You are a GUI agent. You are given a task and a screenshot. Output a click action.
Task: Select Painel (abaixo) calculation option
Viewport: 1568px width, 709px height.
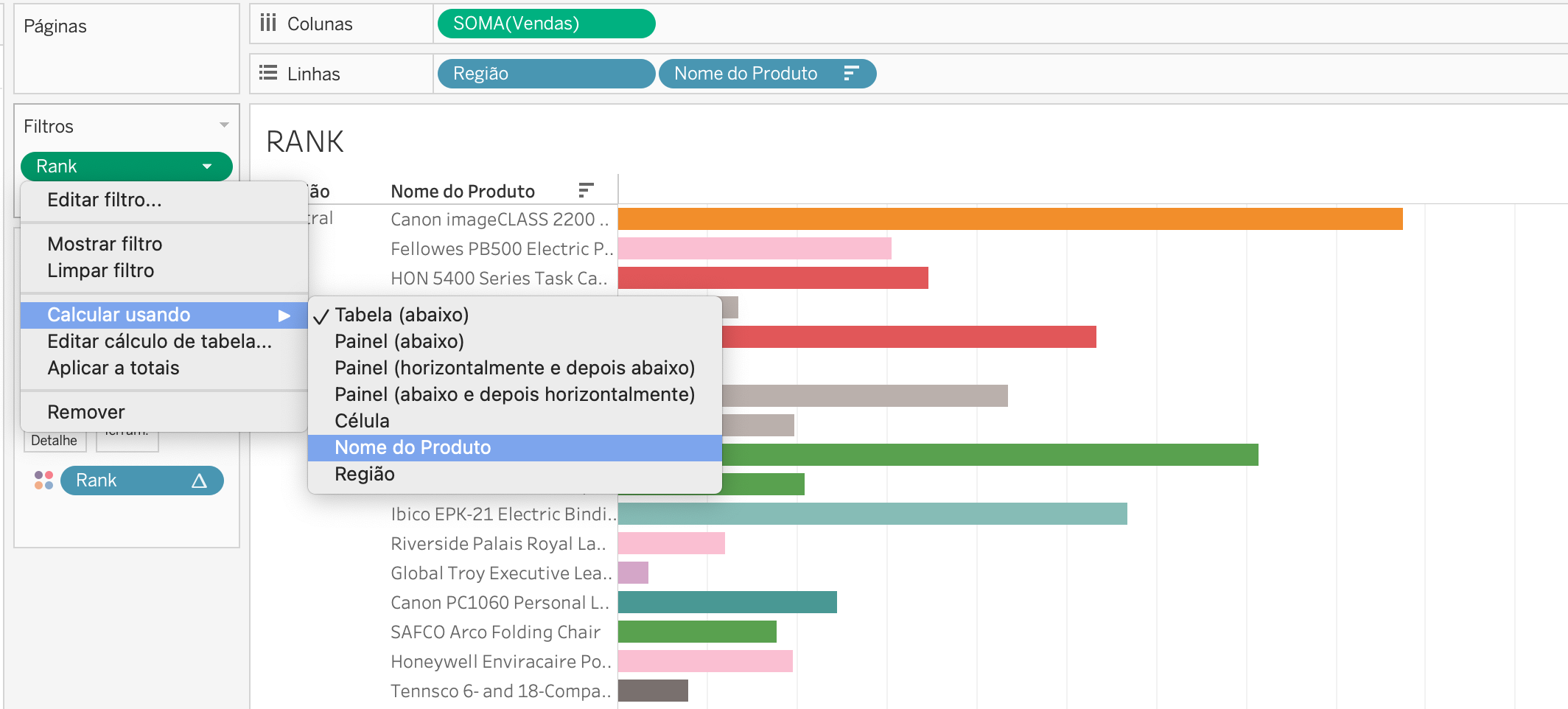coord(399,340)
